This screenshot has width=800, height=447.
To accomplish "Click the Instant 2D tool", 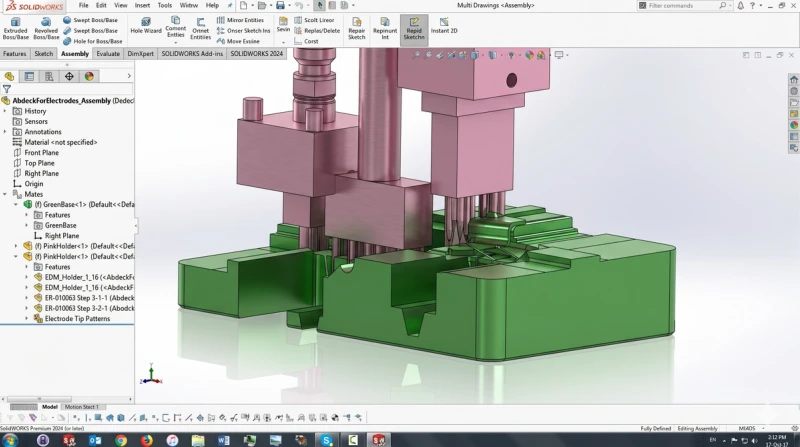I will tap(444, 26).
